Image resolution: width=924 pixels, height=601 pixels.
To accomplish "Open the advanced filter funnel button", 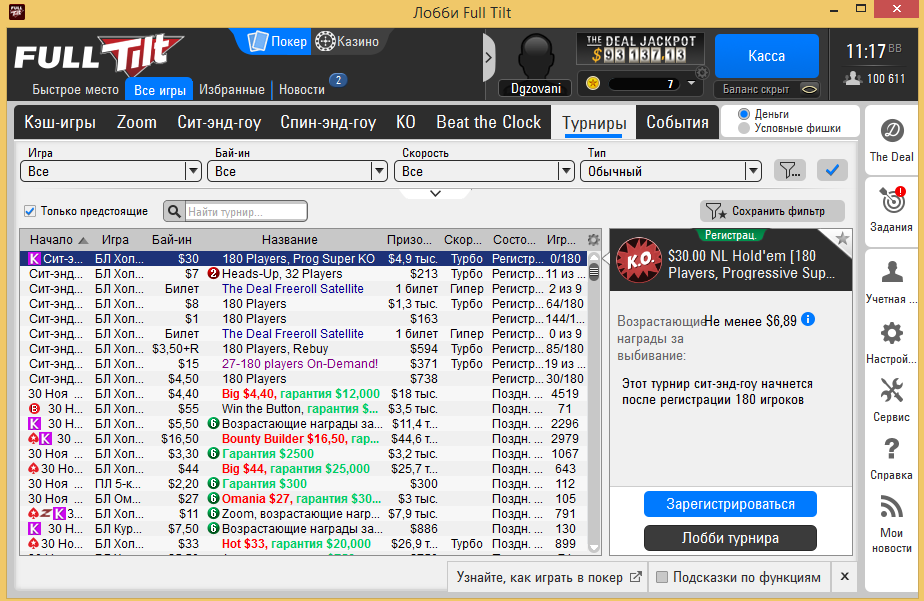I will (790, 171).
